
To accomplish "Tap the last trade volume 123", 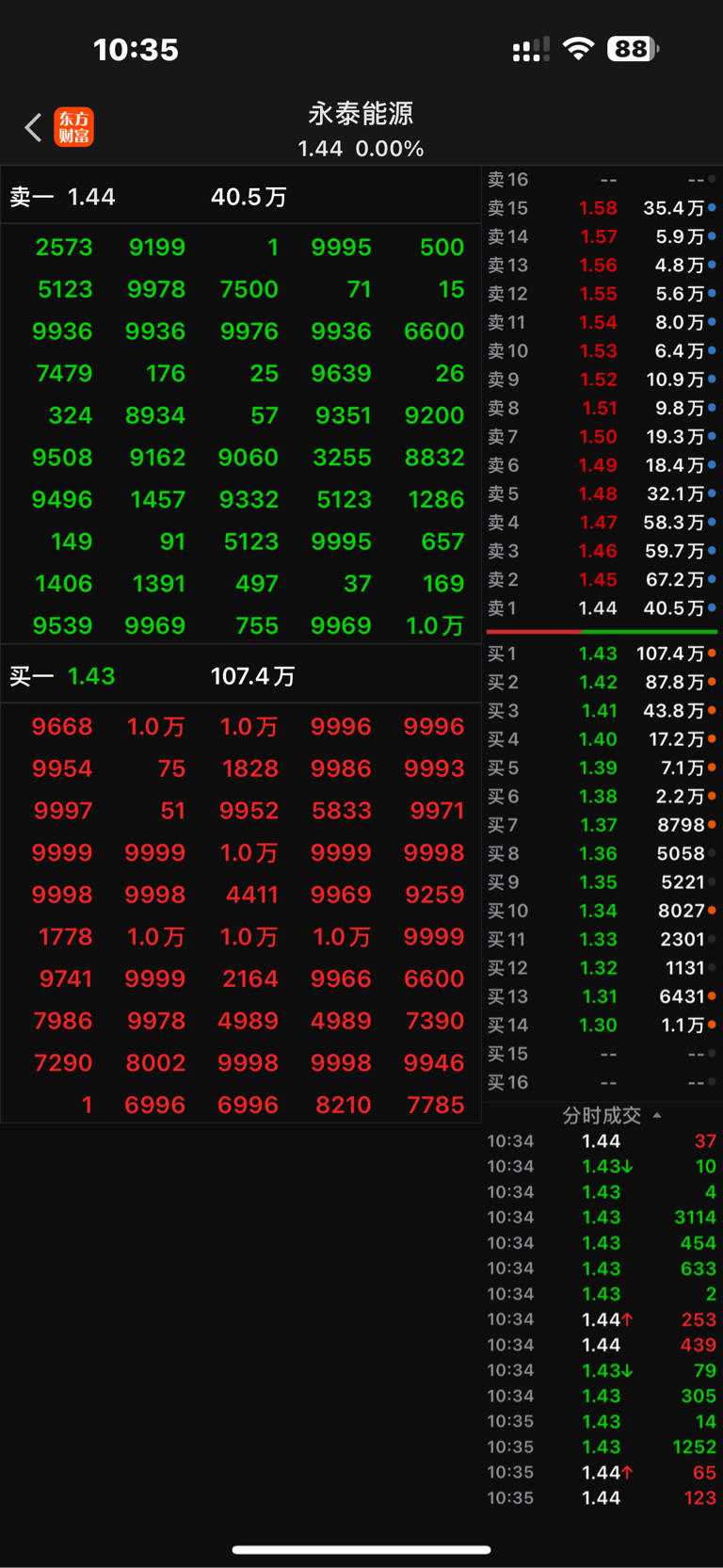I will pos(700,1497).
